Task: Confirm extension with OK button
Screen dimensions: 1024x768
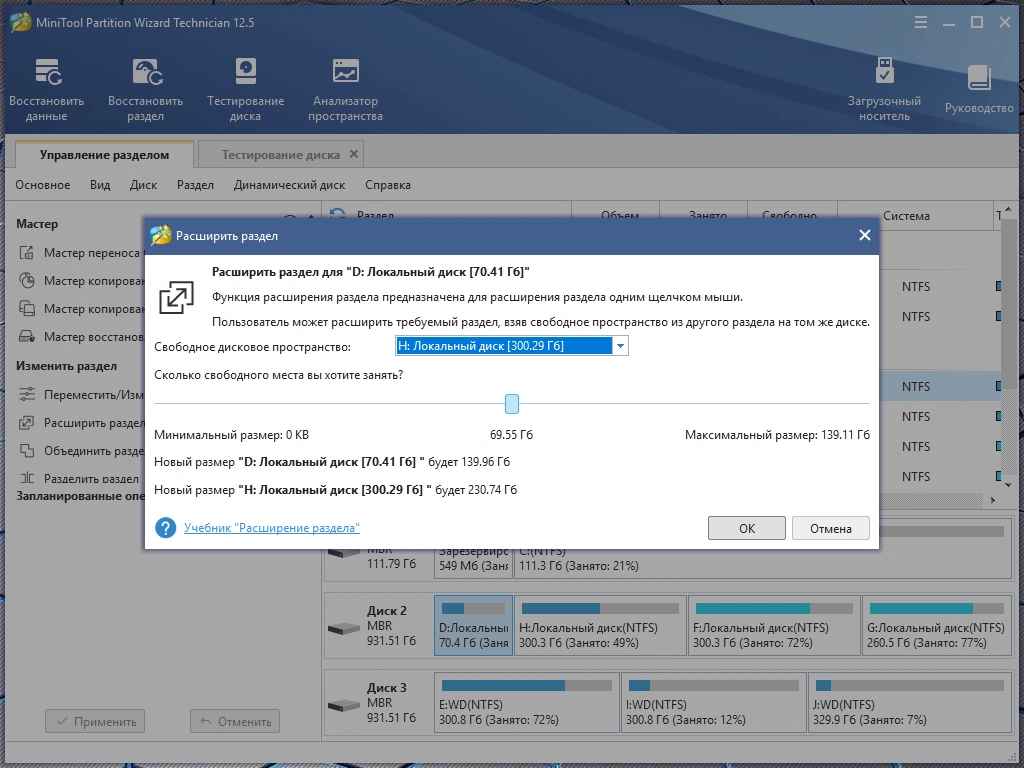Action: pyautogui.click(x=746, y=528)
